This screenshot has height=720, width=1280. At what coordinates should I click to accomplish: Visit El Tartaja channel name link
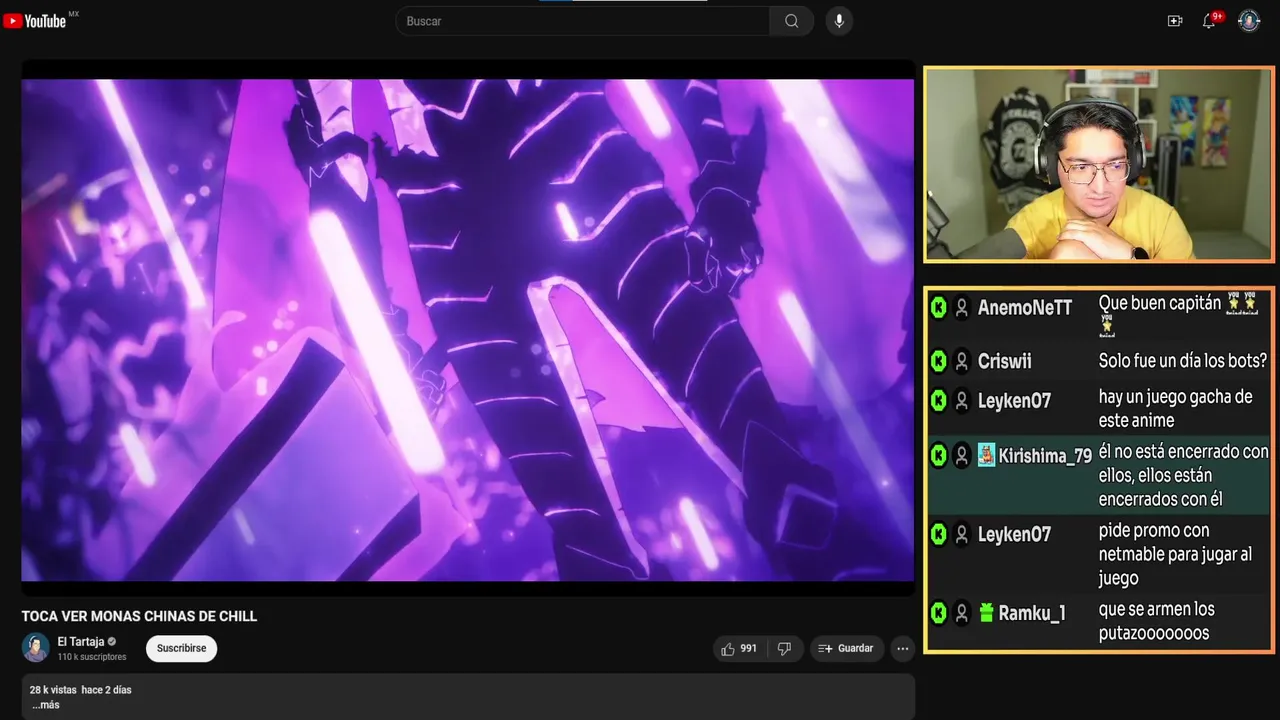81,642
